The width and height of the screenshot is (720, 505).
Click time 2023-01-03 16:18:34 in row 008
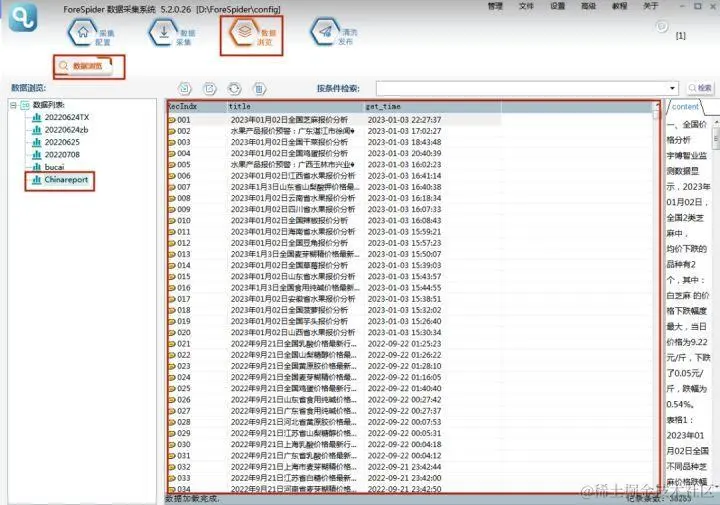pyautogui.click(x=405, y=198)
